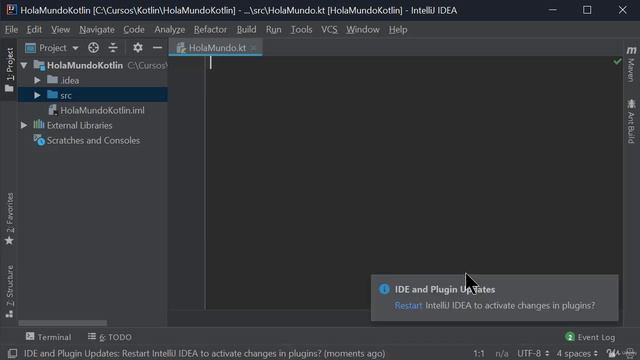Switch to the HolaMundo.kt editor tab

(217, 48)
